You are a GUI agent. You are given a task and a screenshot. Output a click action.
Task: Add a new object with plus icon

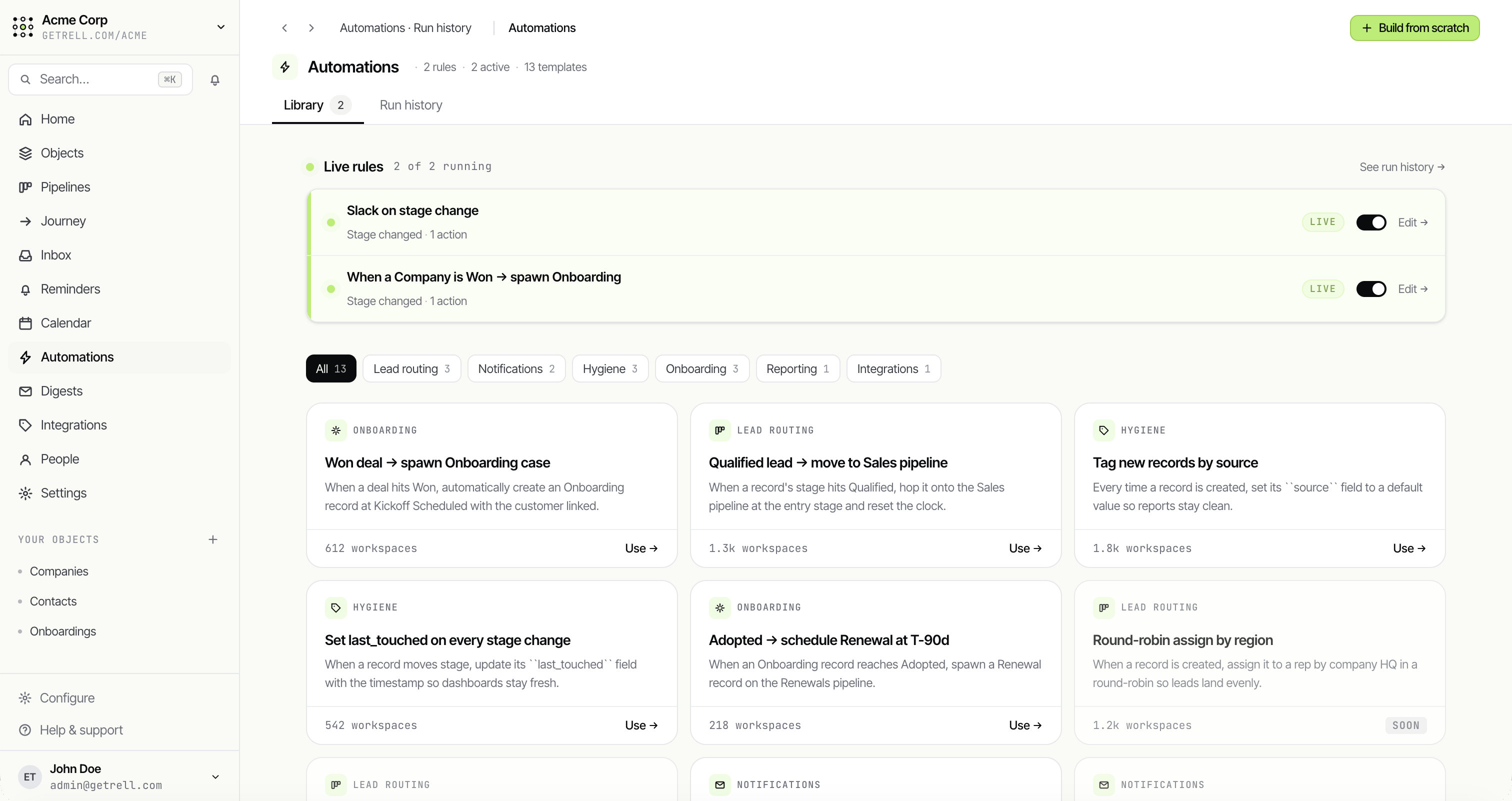pos(213,540)
